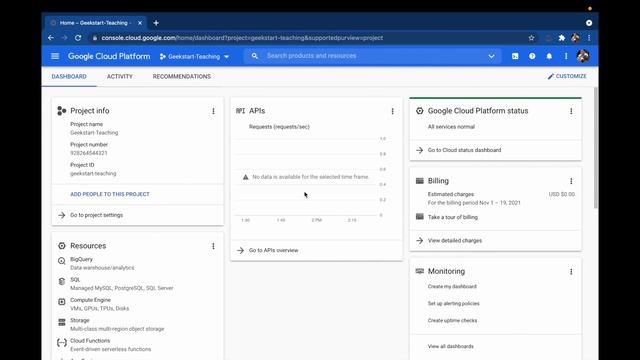
Task: Click the browser address bar URL
Action: pyautogui.click(x=242, y=38)
